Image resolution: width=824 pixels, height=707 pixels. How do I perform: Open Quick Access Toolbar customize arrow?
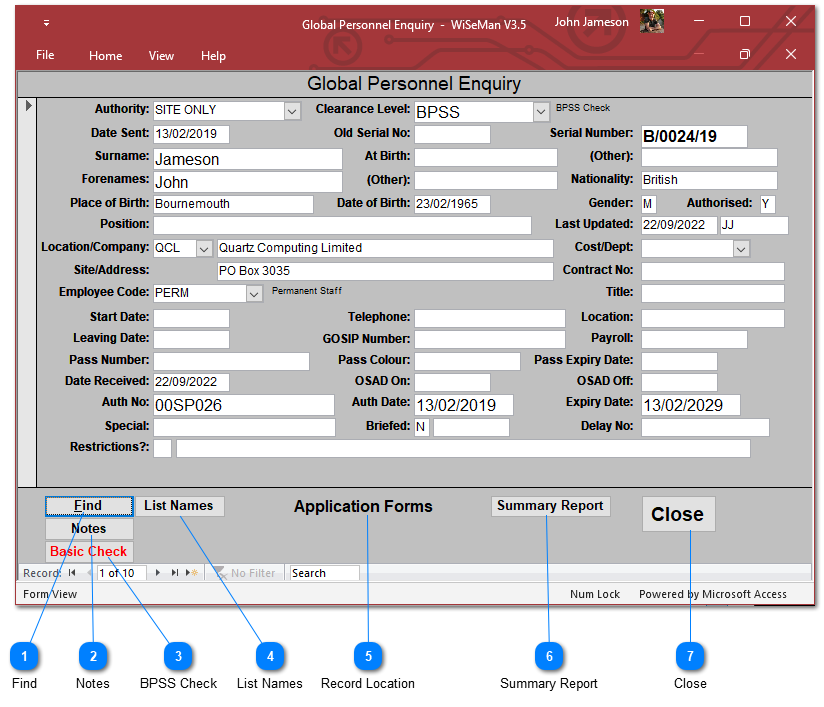tap(46, 23)
